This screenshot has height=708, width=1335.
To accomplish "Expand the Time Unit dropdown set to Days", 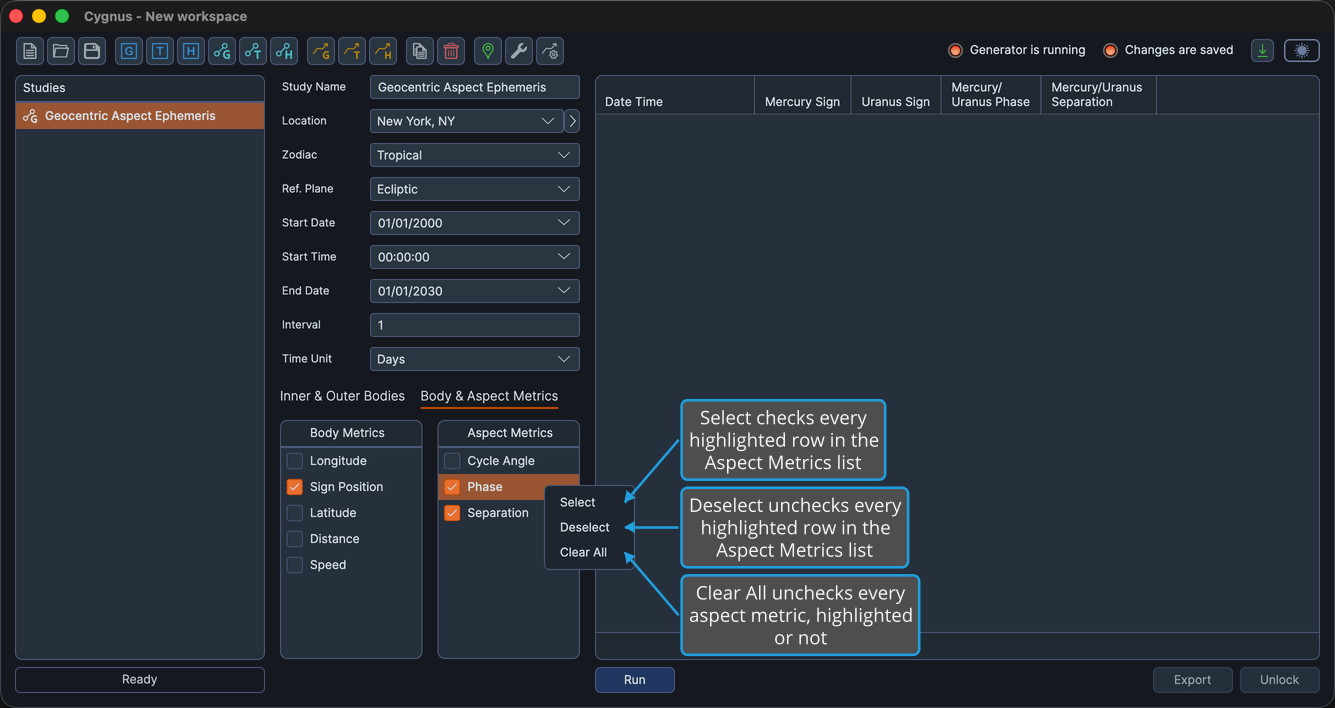I will pos(475,359).
